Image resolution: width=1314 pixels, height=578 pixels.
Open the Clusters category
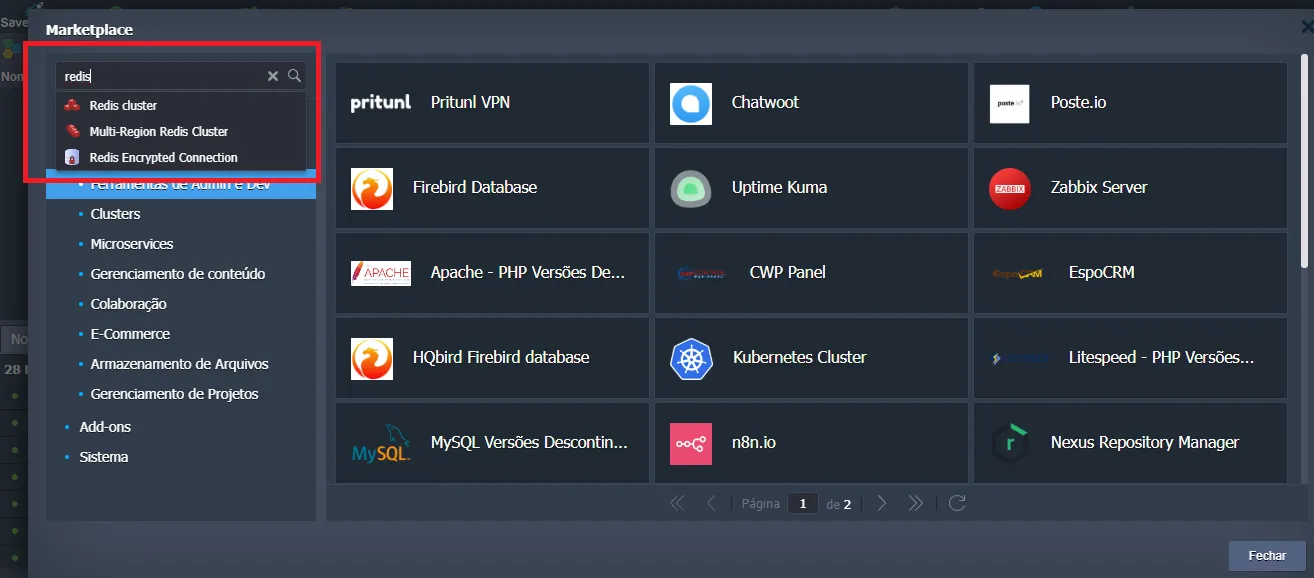pyautogui.click(x=115, y=214)
